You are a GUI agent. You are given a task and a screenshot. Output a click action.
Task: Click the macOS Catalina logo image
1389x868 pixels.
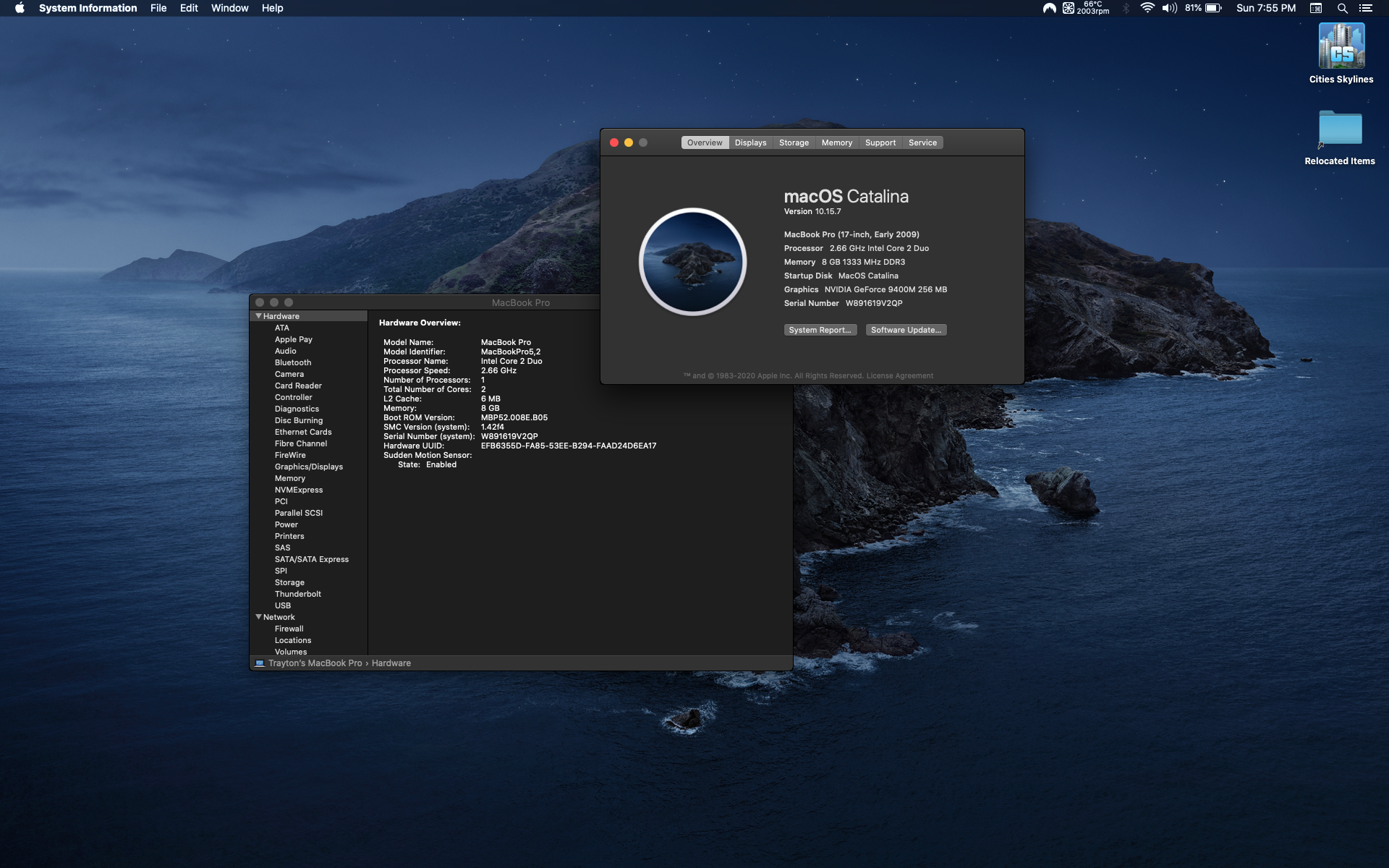click(x=692, y=262)
